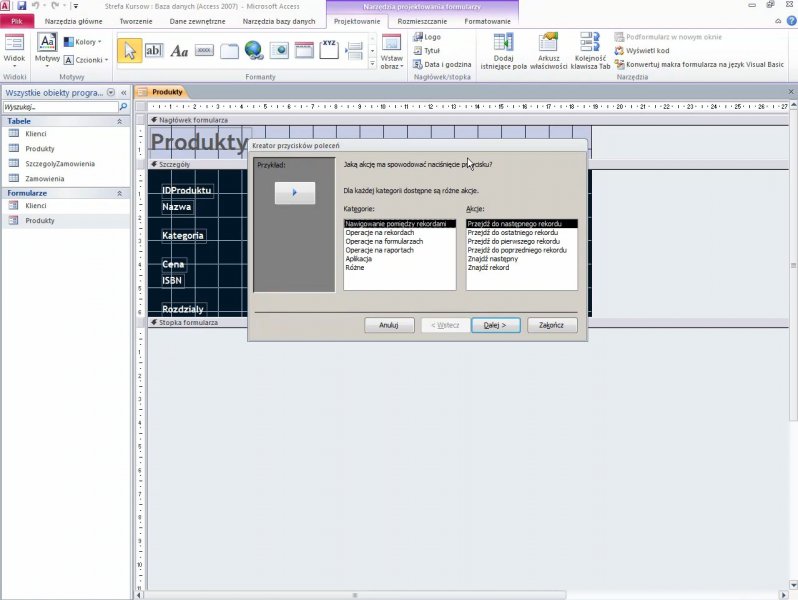
Task: Click Kolejność klawisza Tab icon
Action: tap(591, 52)
